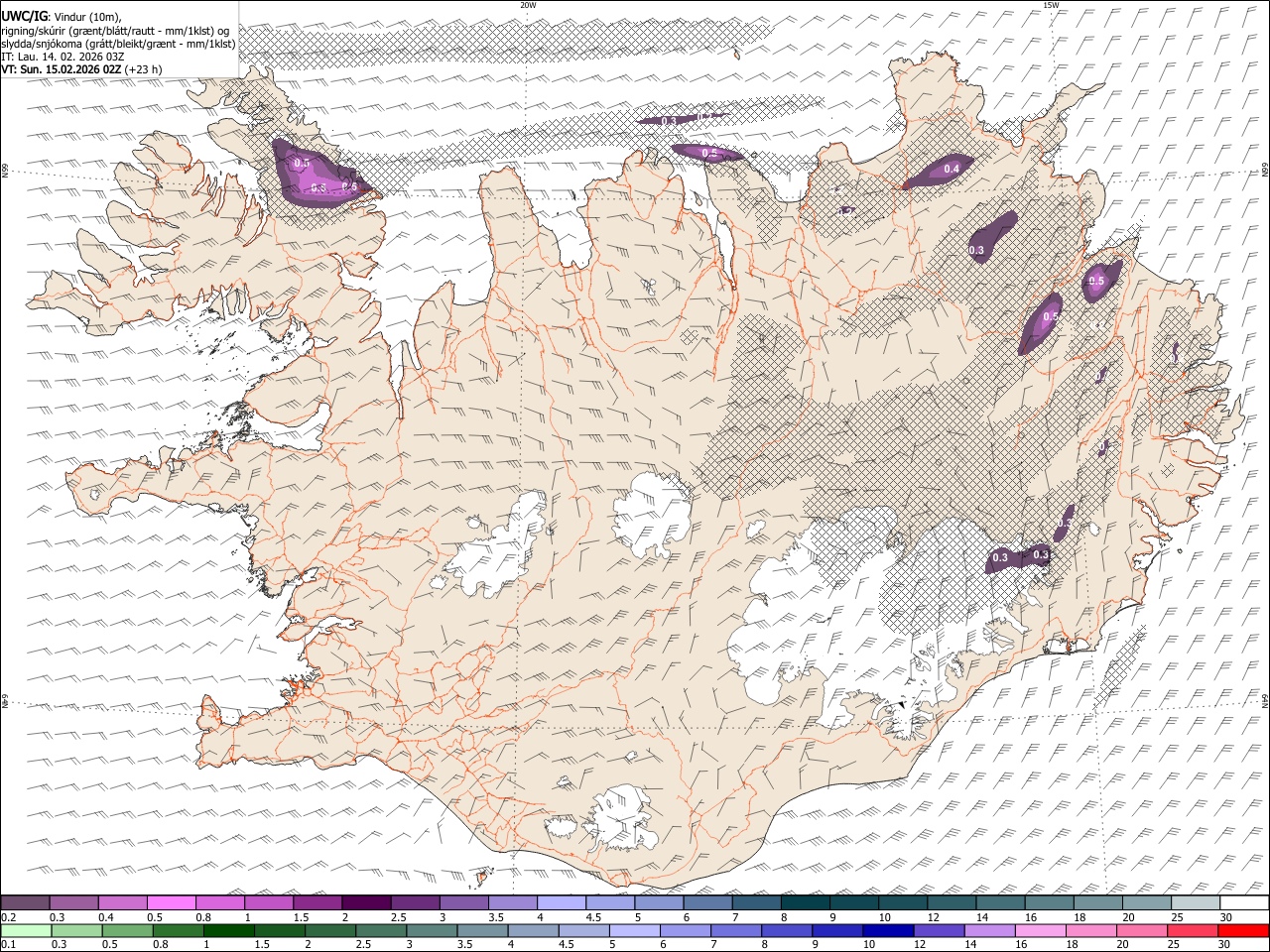
Task: Click the 'rigning/skúrir' legend description line
Action: 115,30
